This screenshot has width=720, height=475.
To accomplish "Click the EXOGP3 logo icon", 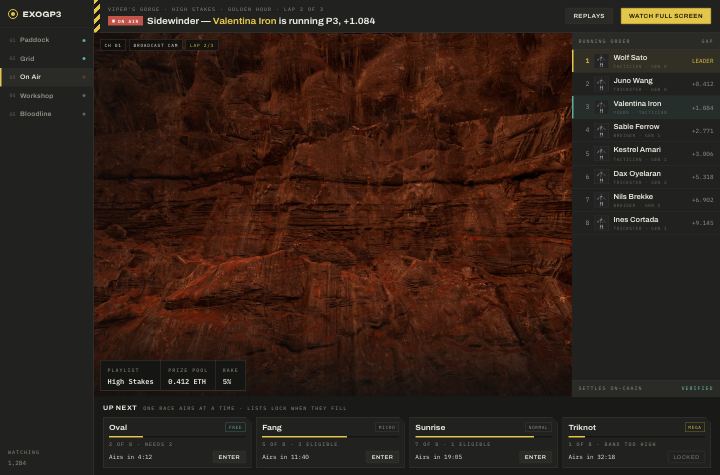I will (x=13, y=14).
